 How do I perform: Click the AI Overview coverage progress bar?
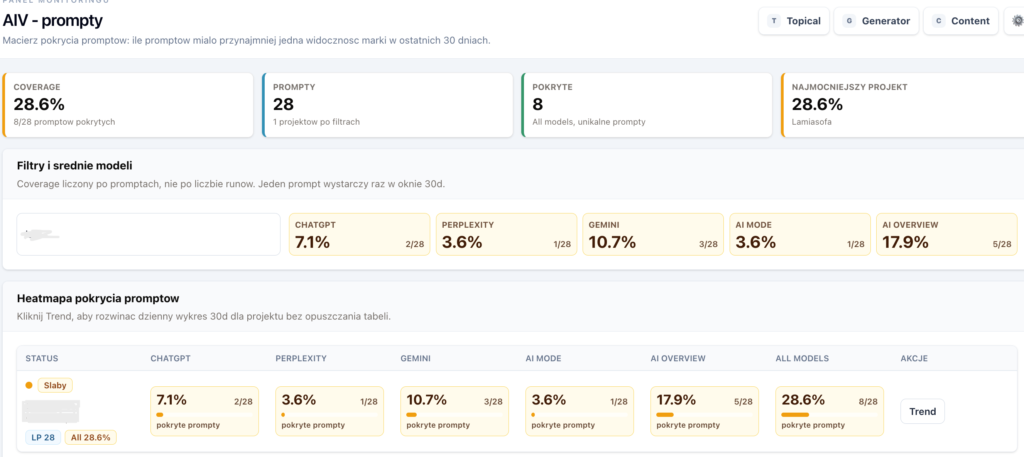click(705, 415)
